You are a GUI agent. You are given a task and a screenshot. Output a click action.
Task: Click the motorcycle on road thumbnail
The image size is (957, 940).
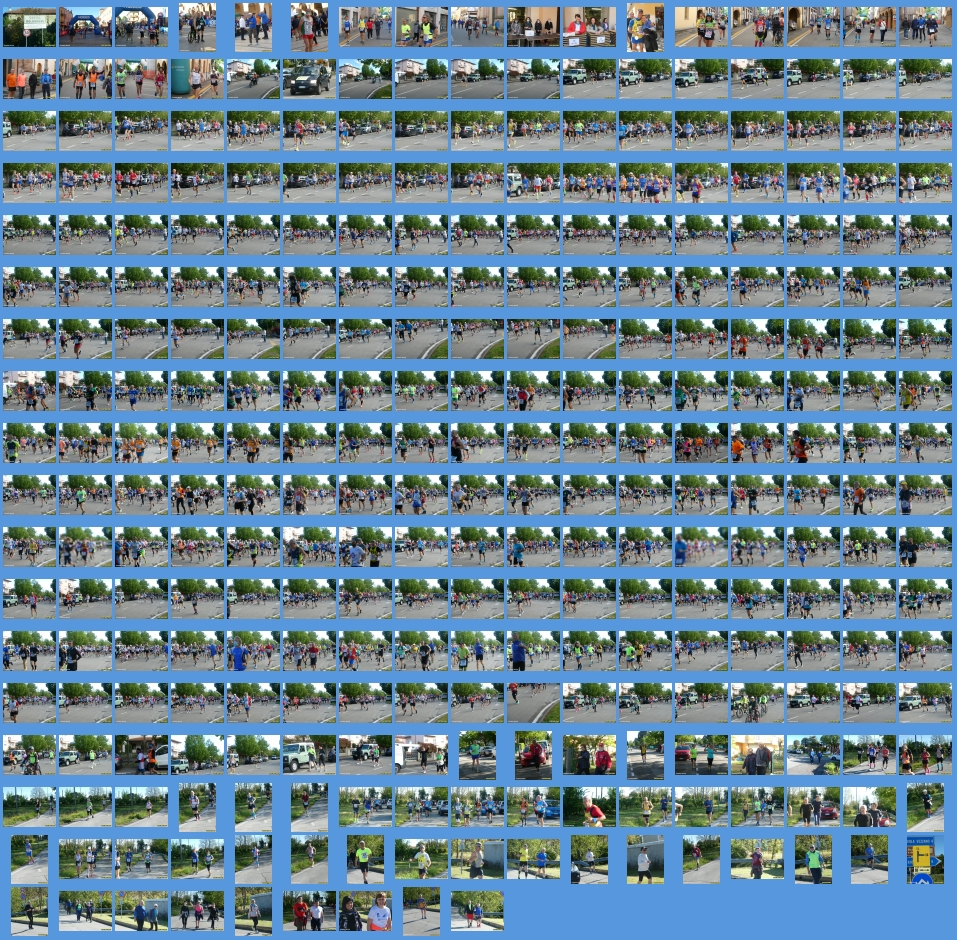point(253,78)
